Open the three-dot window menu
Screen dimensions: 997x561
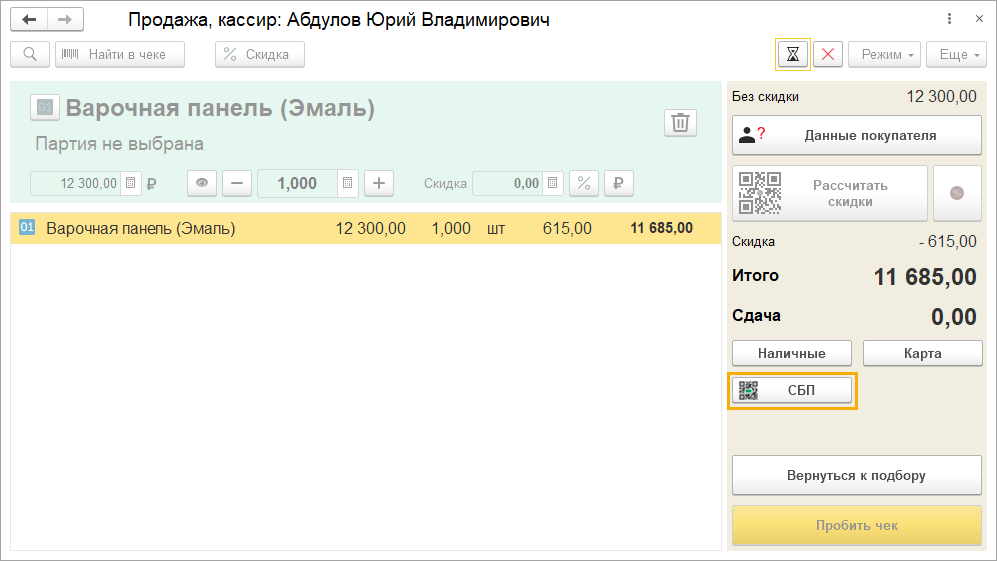pos(948,20)
